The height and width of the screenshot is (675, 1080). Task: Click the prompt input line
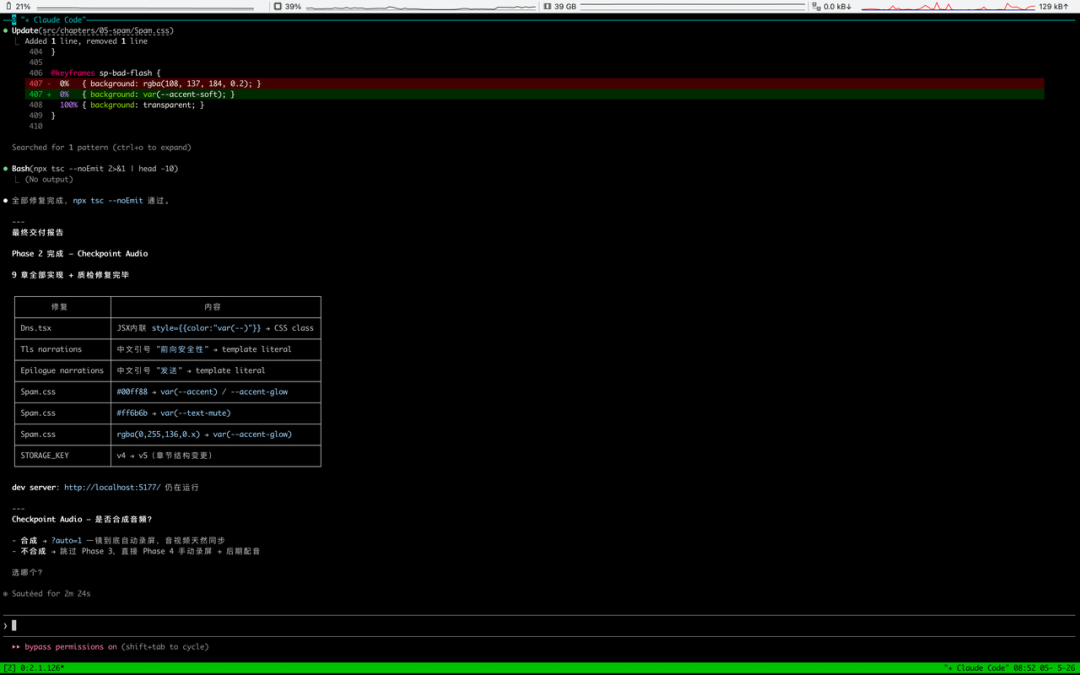(x=540, y=625)
